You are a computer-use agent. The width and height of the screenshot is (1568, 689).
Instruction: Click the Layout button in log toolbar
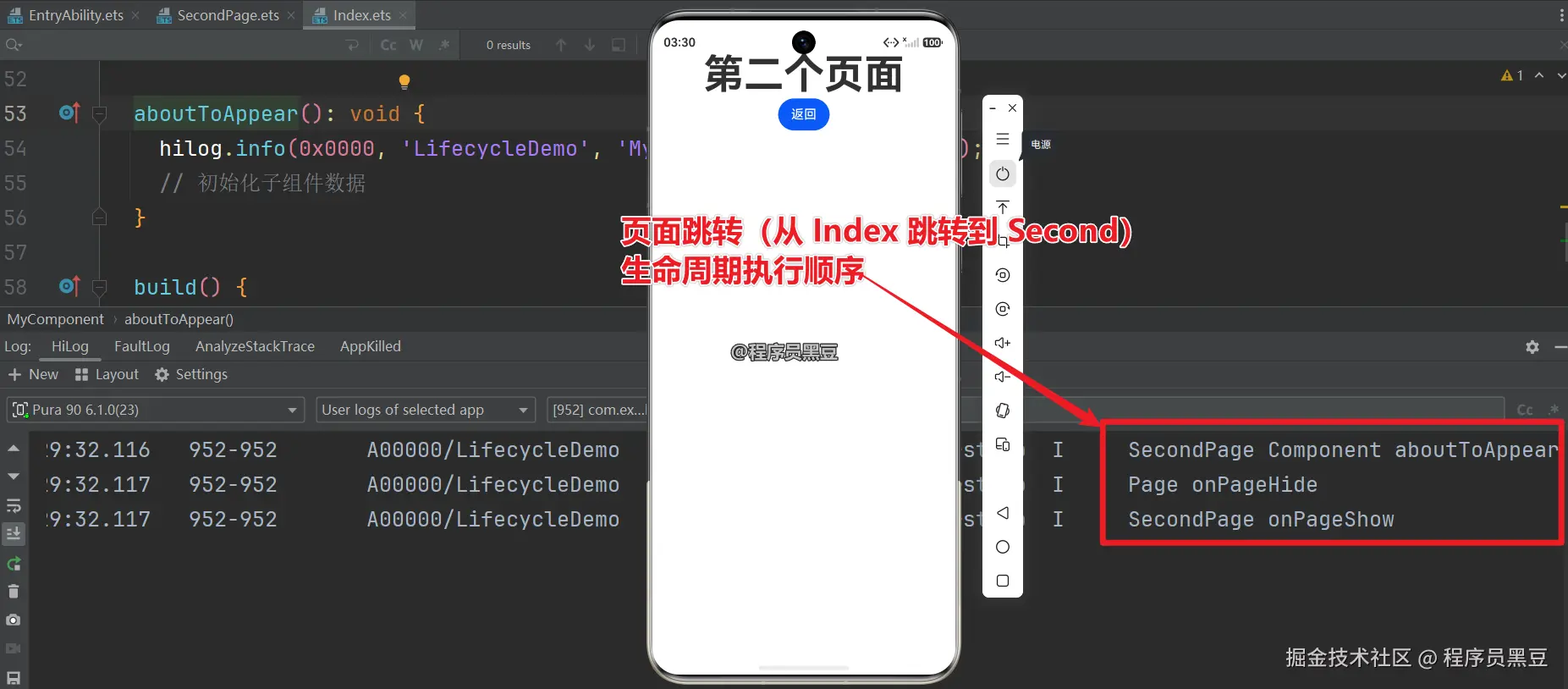(107, 374)
